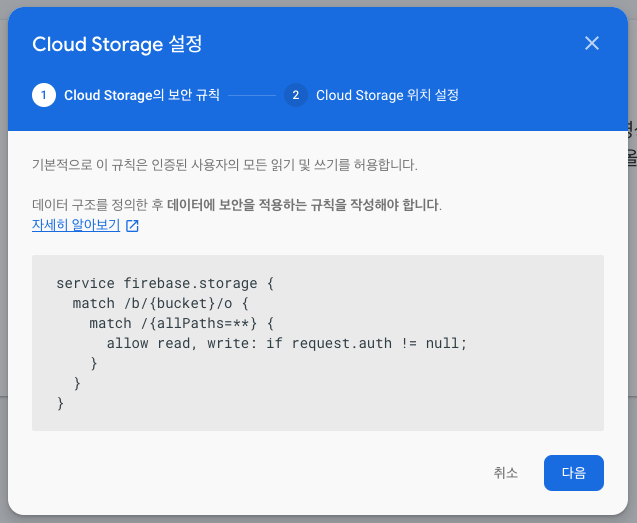Open the Cloud Storage의 보안 규칙 step label
The height and width of the screenshot is (523, 637).
click(x=142, y=95)
